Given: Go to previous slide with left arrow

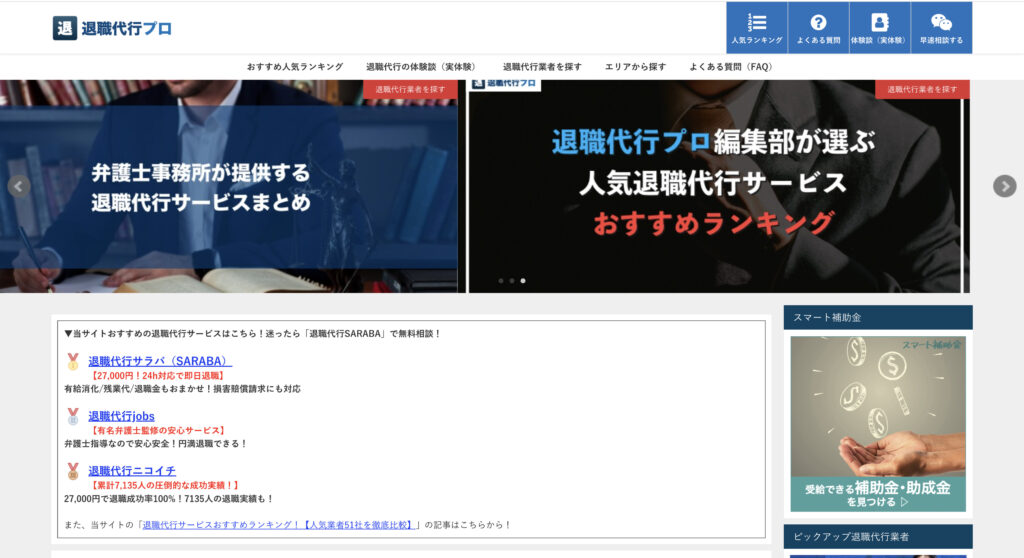Looking at the screenshot, I should tap(18, 186).
